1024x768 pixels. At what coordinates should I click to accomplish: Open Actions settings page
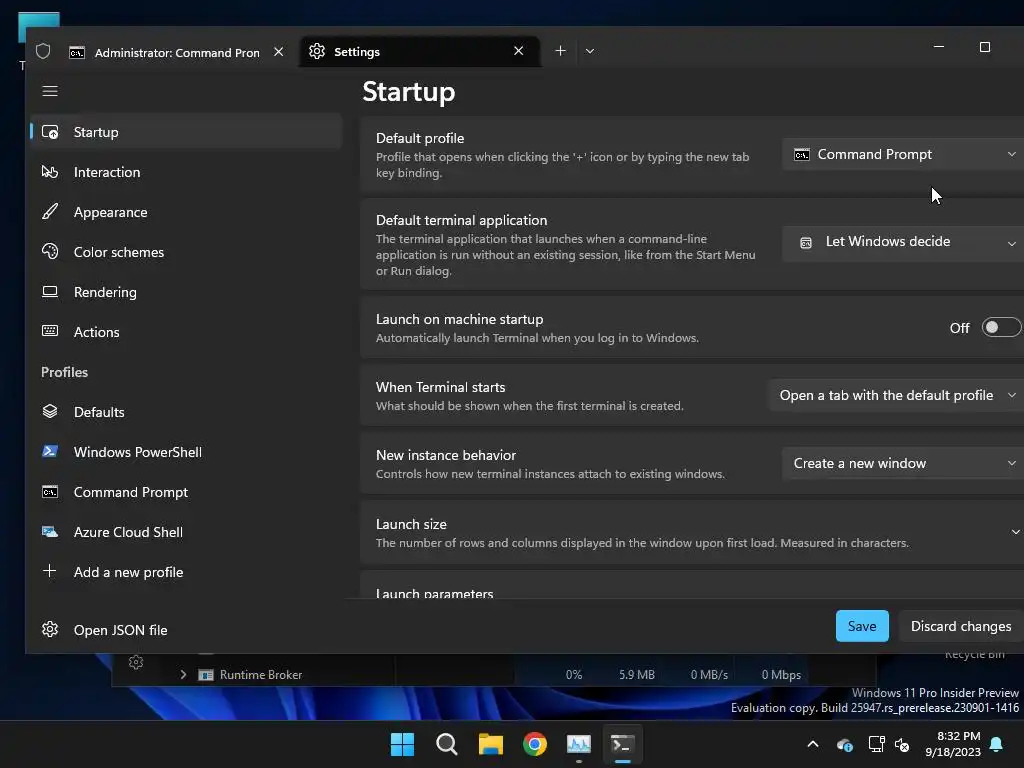tap(186, 332)
